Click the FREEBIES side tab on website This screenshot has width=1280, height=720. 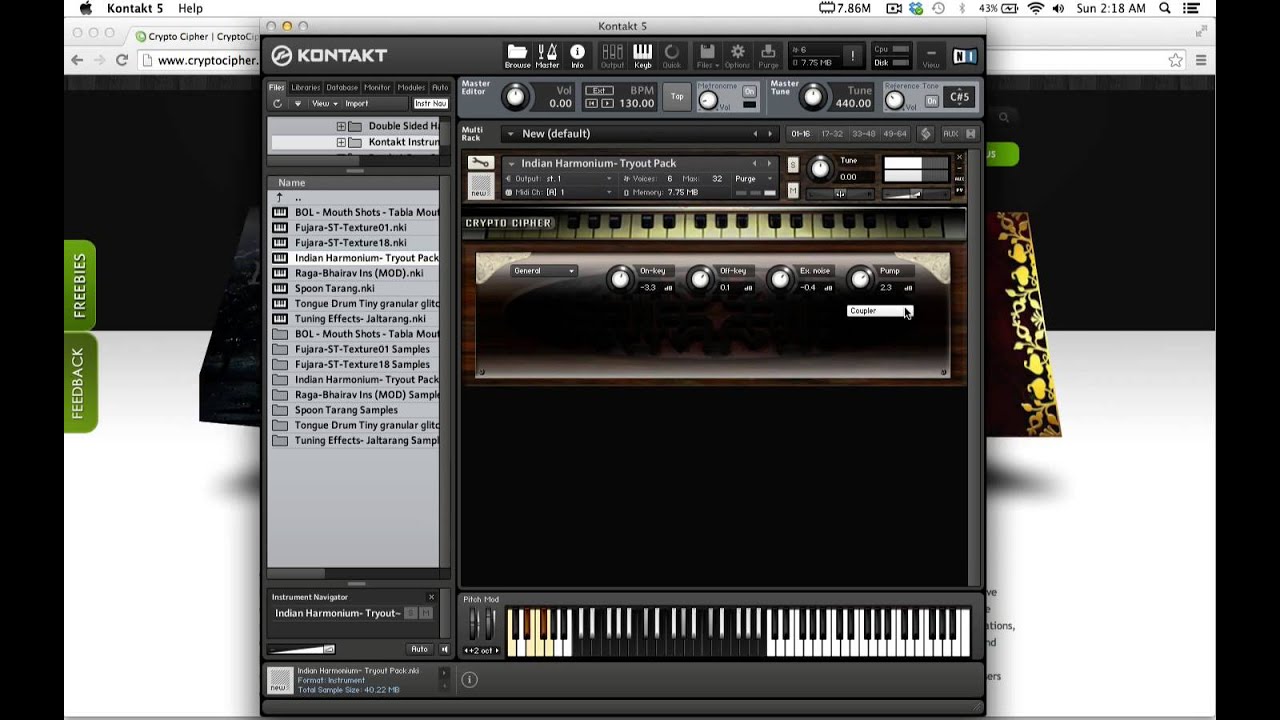tap(80, 285)
